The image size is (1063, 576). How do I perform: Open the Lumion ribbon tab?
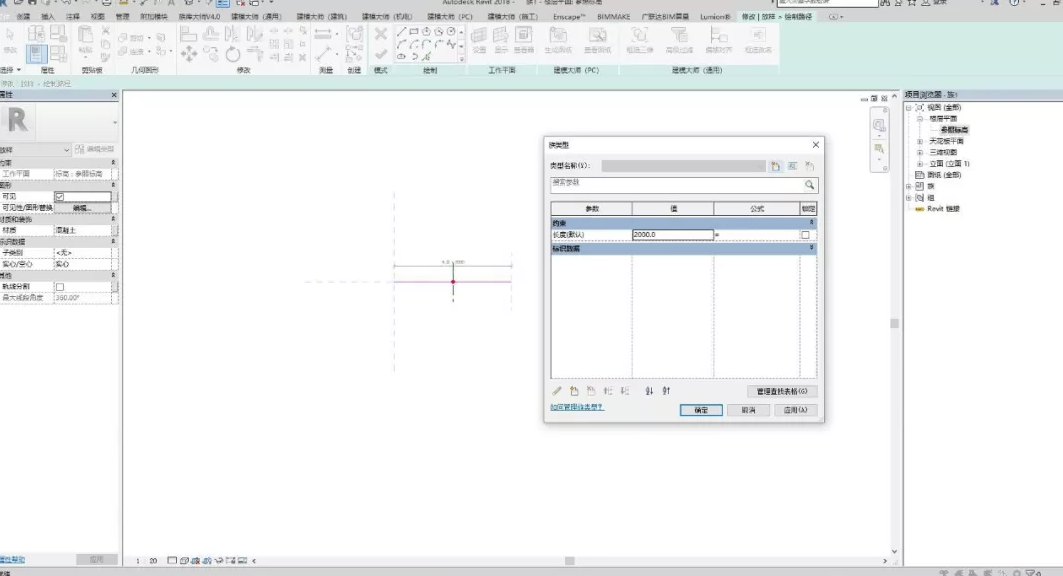715,16
